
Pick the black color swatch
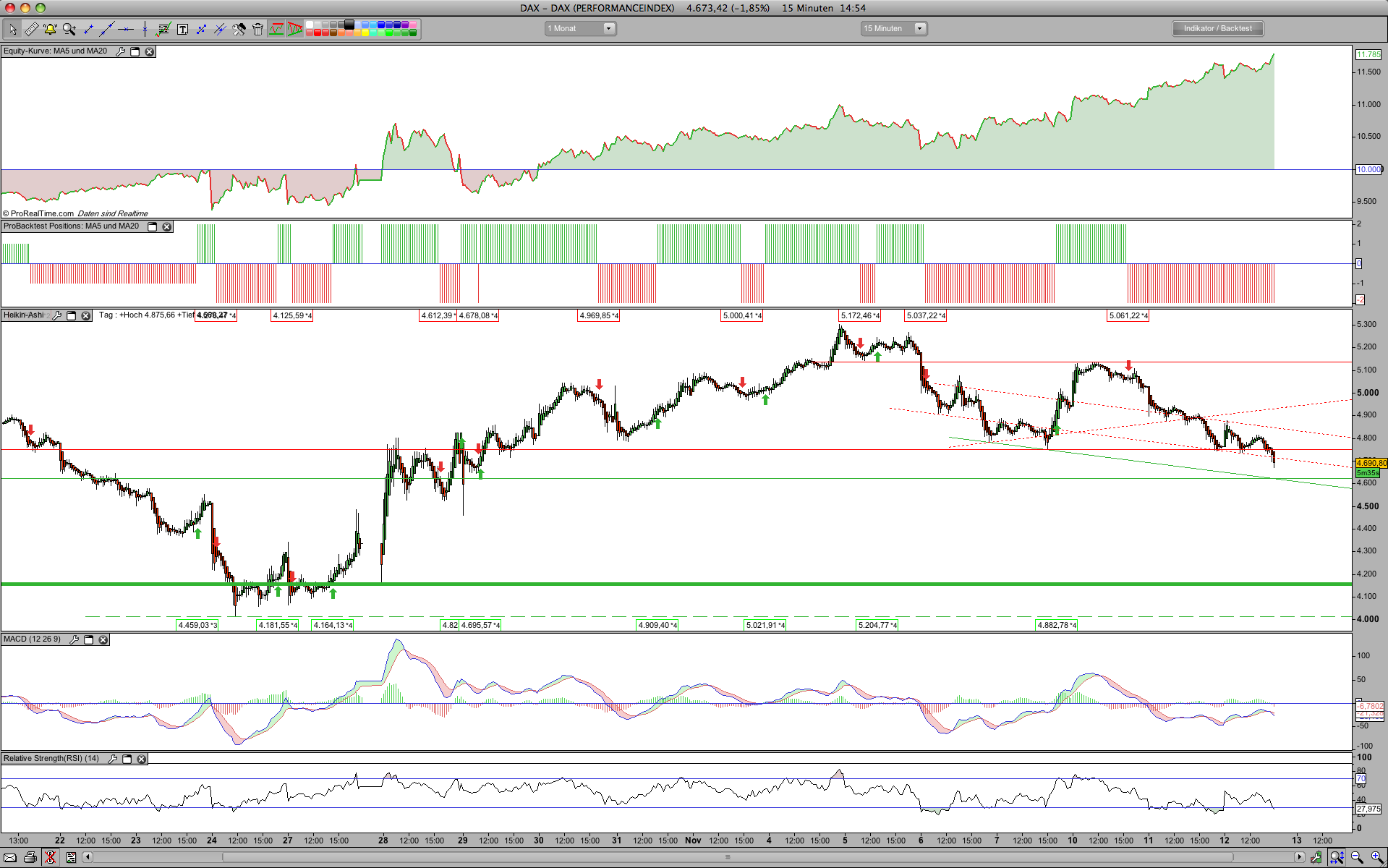[x=349, y=25]
